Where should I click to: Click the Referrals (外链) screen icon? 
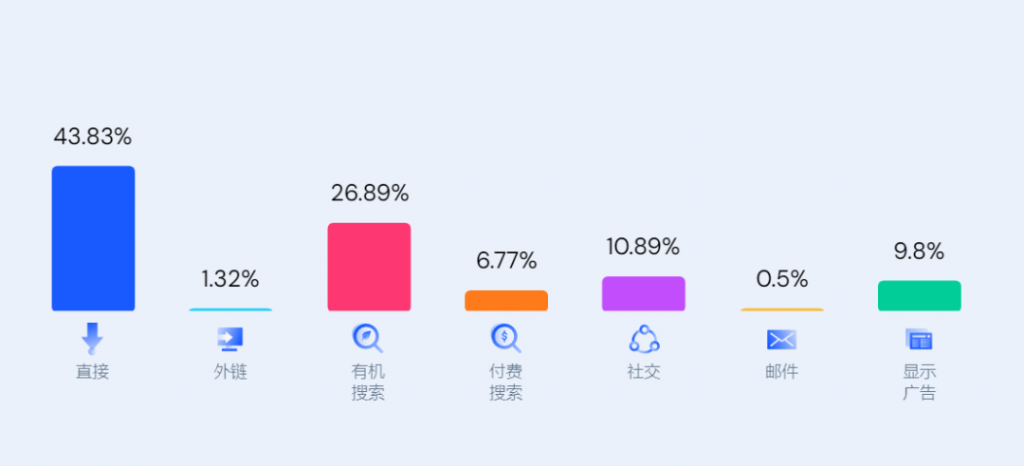230,340
